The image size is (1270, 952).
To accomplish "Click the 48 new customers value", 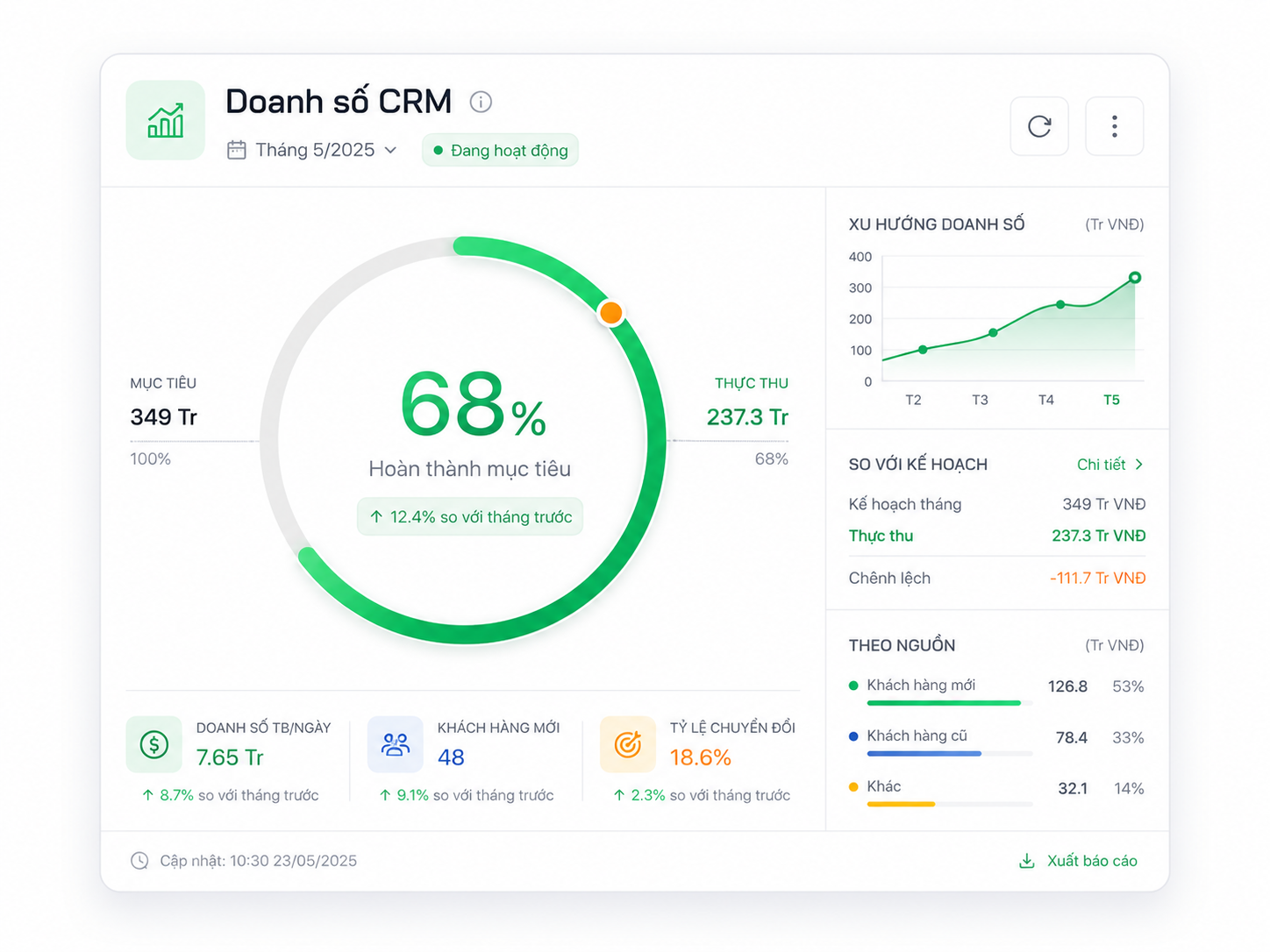I will (452, 757).
